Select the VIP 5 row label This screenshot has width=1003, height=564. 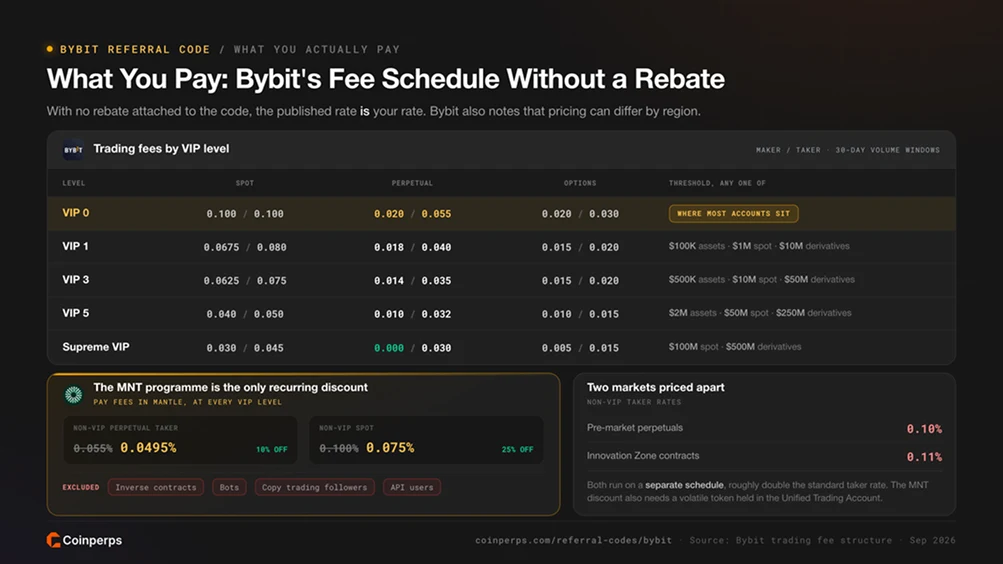pyautogui.click(x=75, y=313)
